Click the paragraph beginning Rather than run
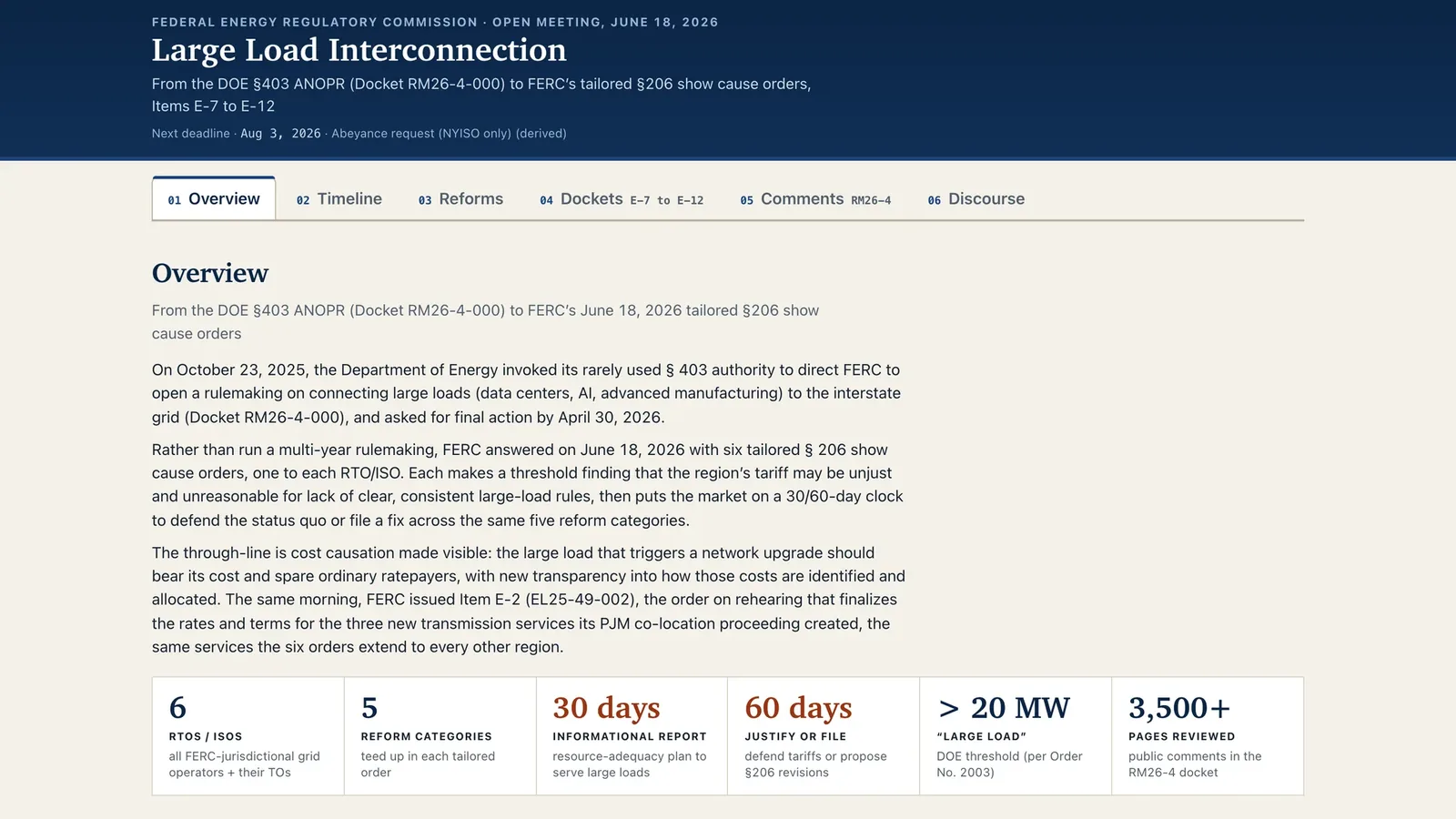 point(528,485)
